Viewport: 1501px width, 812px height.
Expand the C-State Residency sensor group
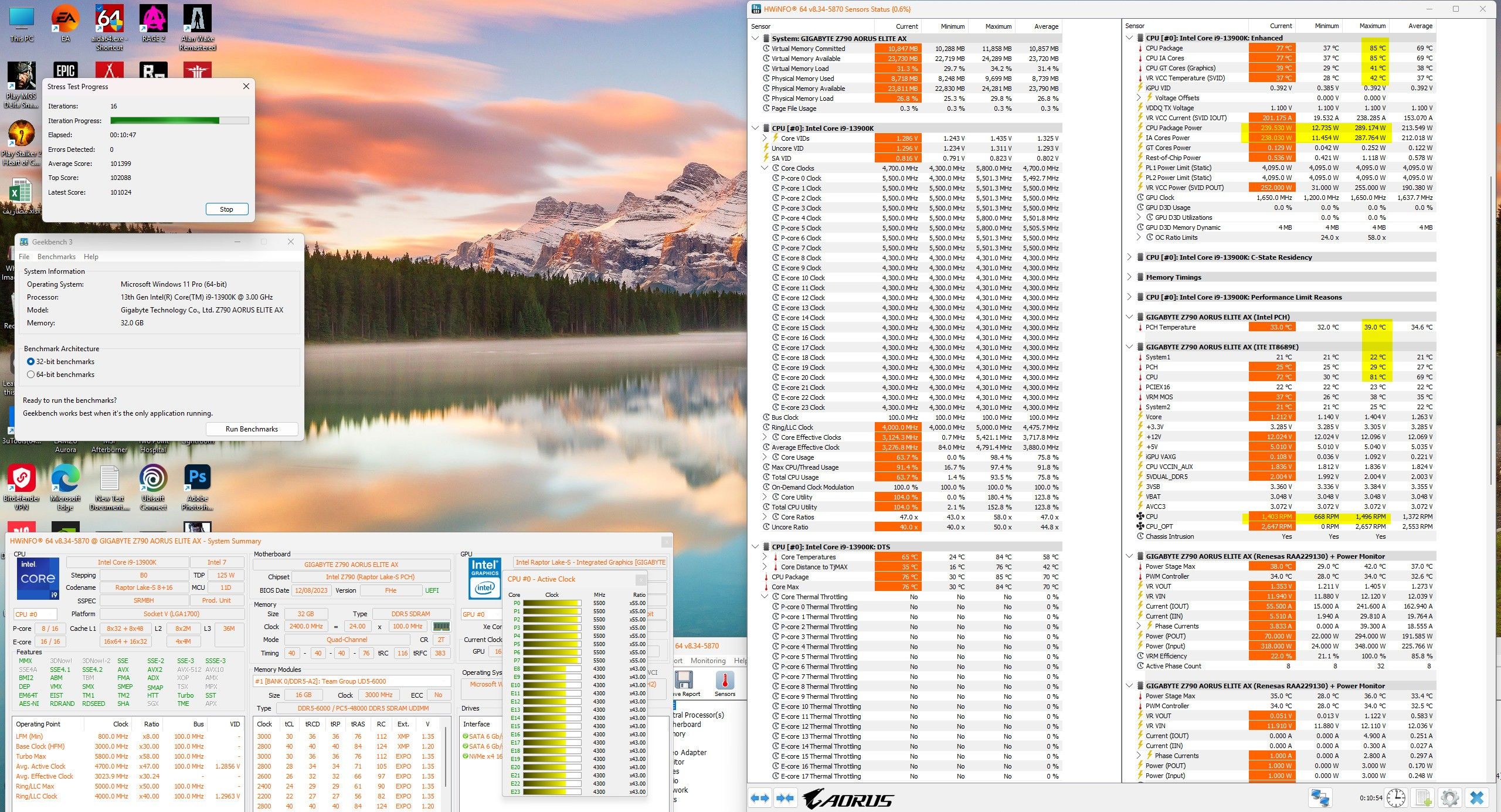(1129, 257)
